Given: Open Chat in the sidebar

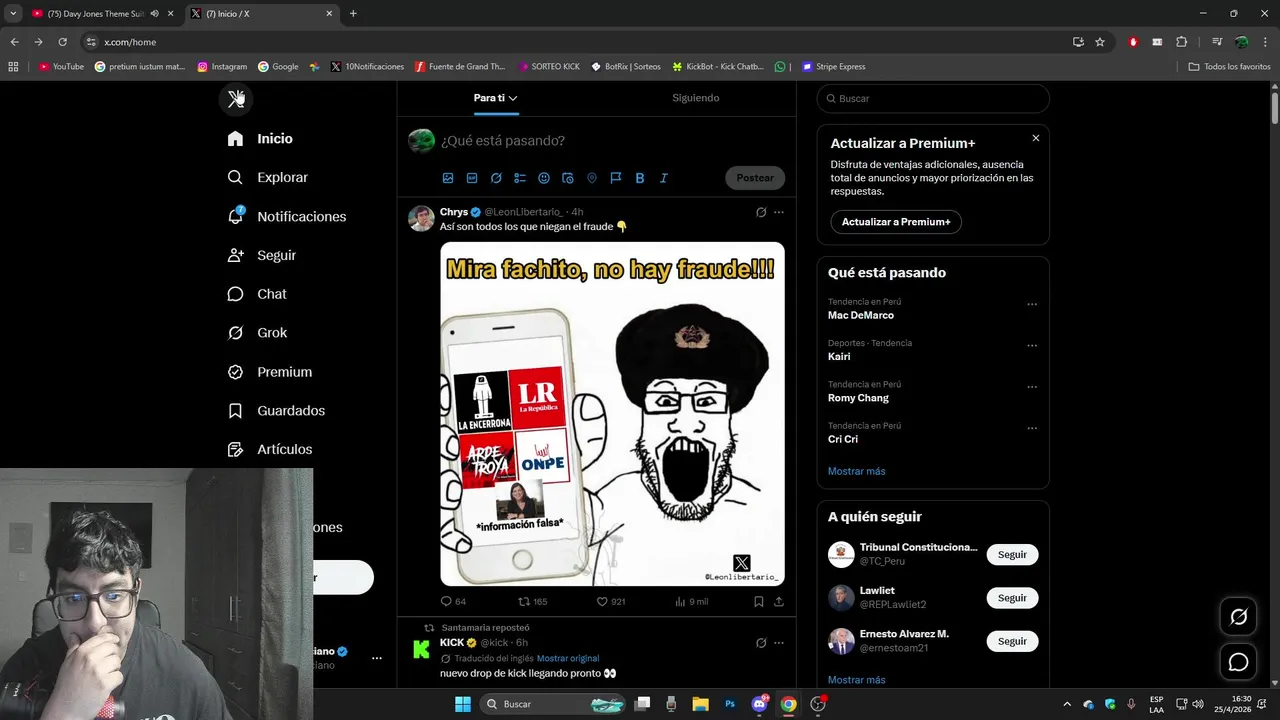Looking at the screenshot, I should (x=257, y=294).
